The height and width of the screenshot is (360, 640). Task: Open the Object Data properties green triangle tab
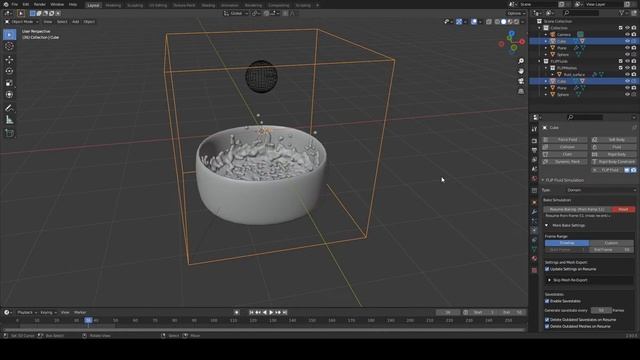point(534,249)
